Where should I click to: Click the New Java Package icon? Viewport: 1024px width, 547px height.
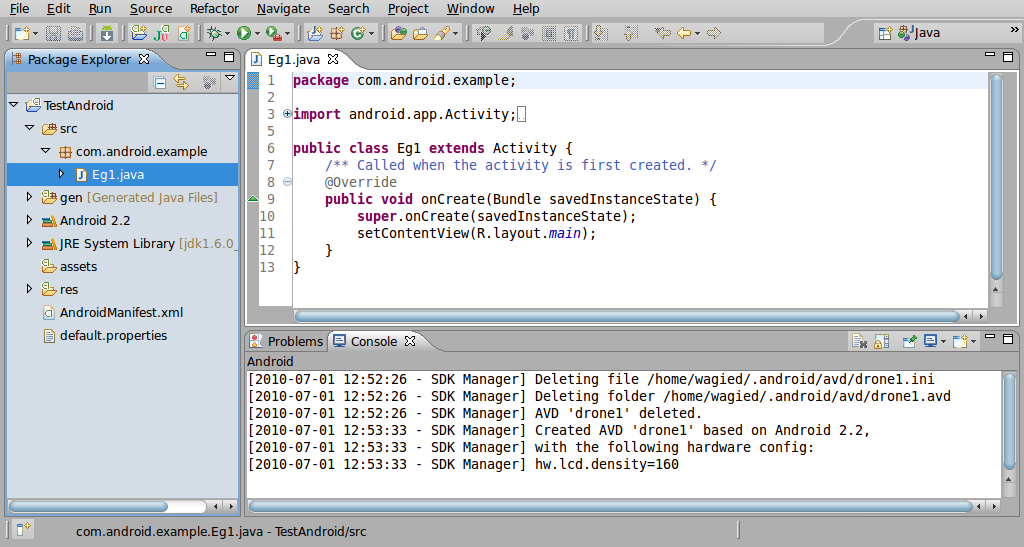tap(337, 33)
